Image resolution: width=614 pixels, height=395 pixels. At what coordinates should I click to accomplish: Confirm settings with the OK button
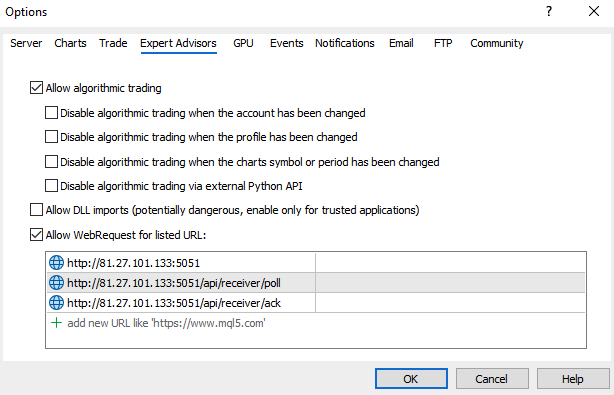pyautogui.click(x=411, y=379)
